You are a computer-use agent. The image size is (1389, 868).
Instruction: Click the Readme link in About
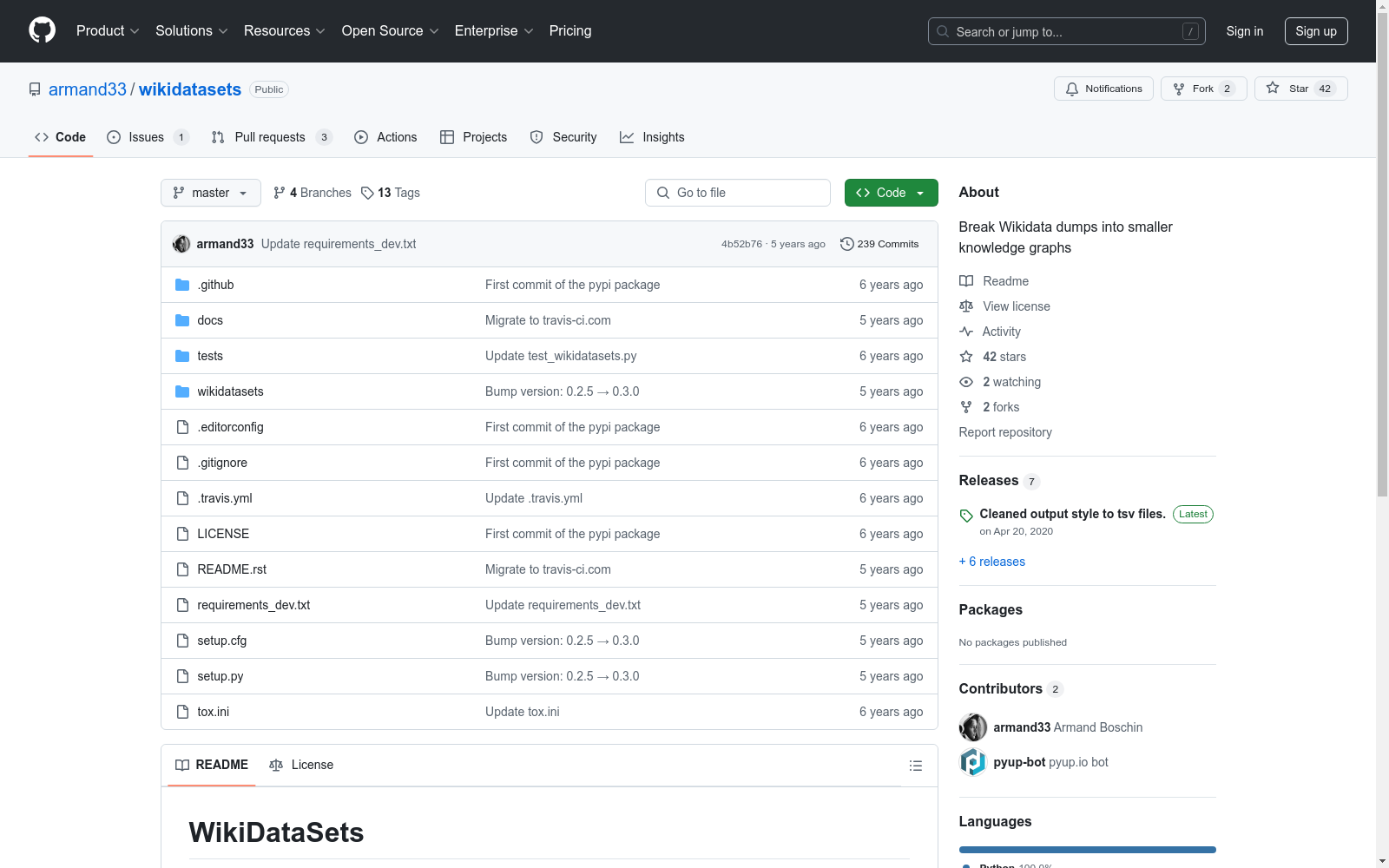click(994, 281)
